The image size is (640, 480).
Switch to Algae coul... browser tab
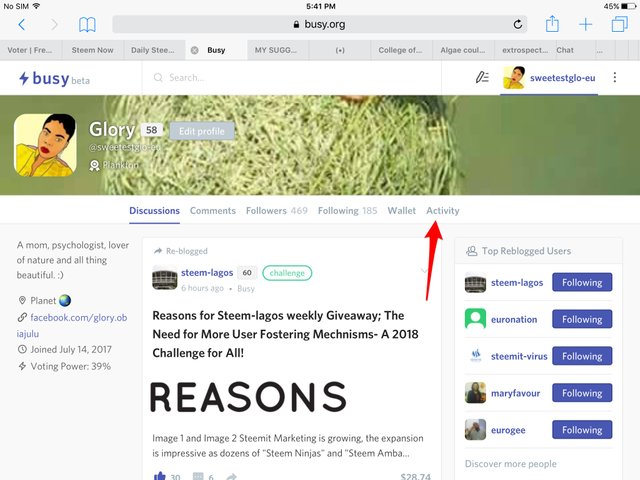pos(463,50)
